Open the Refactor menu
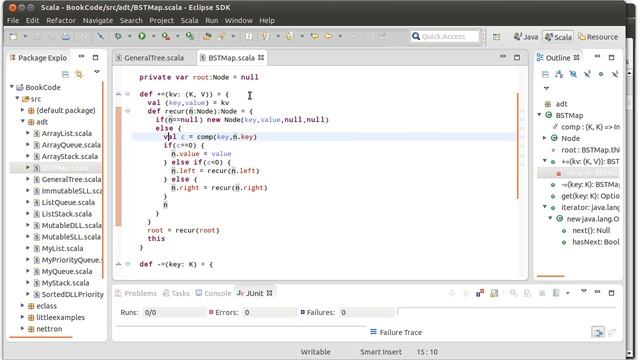This screenshot has height=360, width=640. (x=61, y=20)
